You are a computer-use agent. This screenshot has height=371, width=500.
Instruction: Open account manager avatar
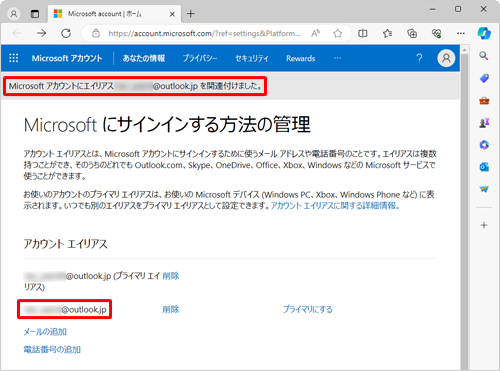coord(446,58)
